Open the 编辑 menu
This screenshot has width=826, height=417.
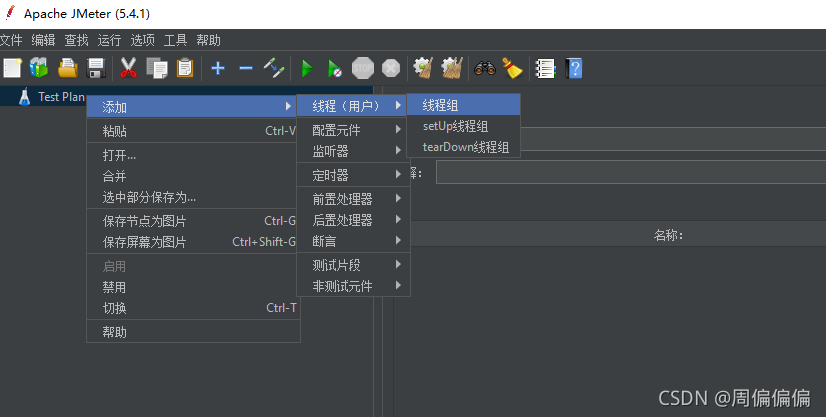[43, 40]
